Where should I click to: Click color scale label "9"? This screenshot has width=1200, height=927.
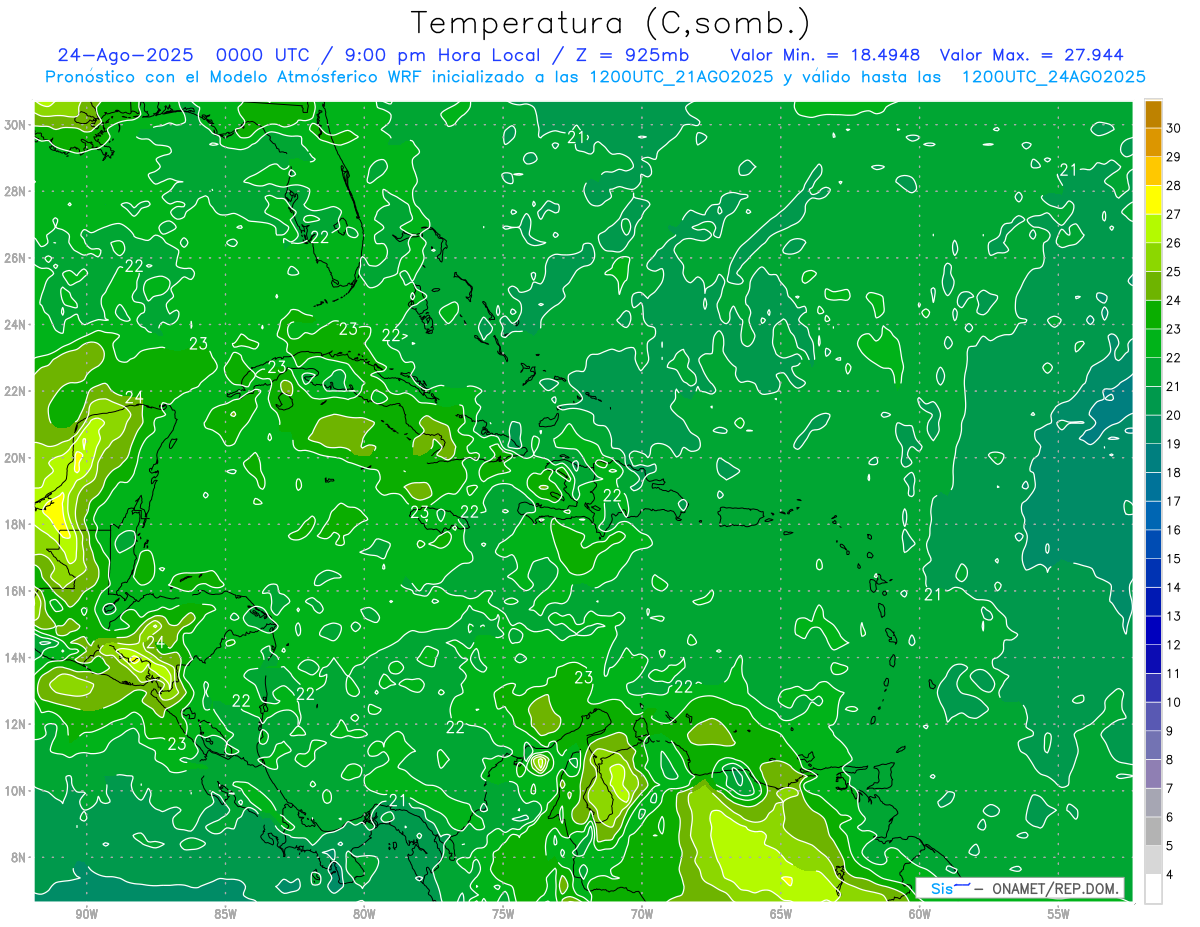coord(1171,731)
